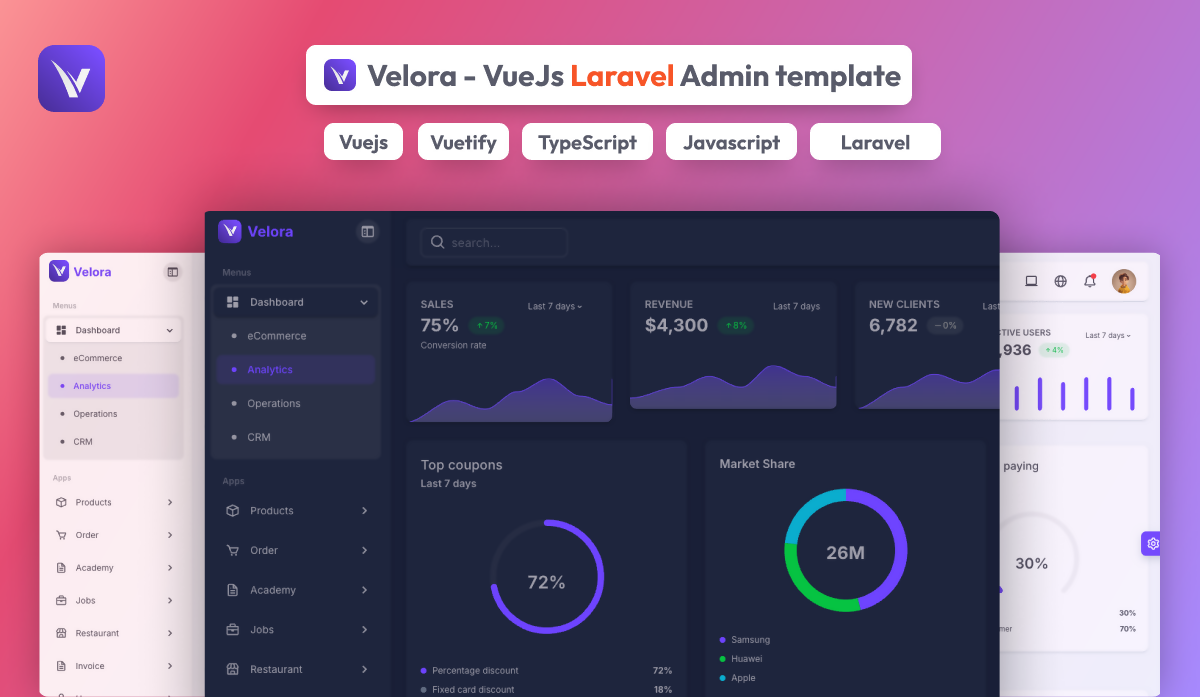The height and width of the screenshot is (697, 1200).
Task: Click the Products box icon in dark sidebar
Action: point(233,511)
